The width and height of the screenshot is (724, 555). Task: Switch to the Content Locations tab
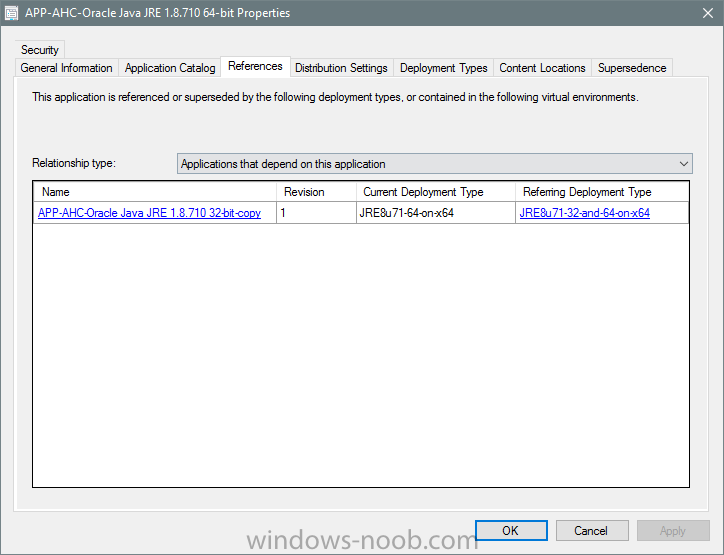[x=542, y=68]
